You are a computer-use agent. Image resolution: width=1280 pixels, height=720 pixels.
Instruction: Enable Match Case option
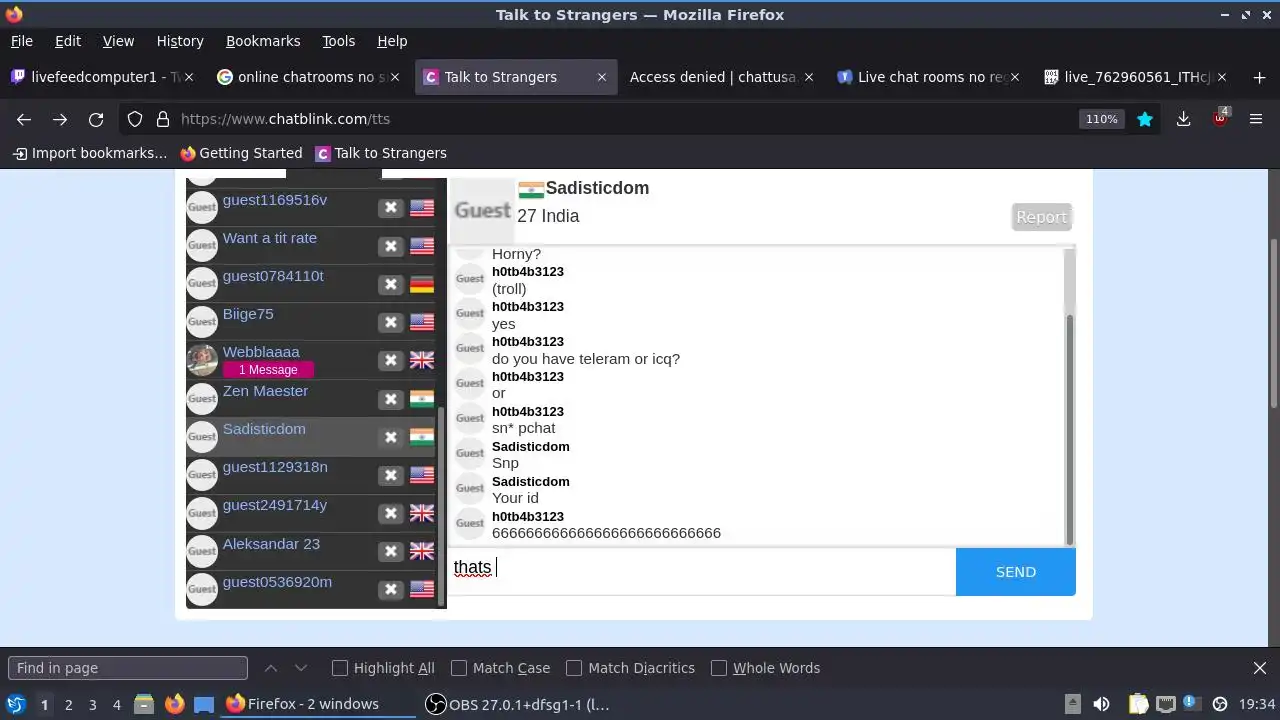(459, 668)
